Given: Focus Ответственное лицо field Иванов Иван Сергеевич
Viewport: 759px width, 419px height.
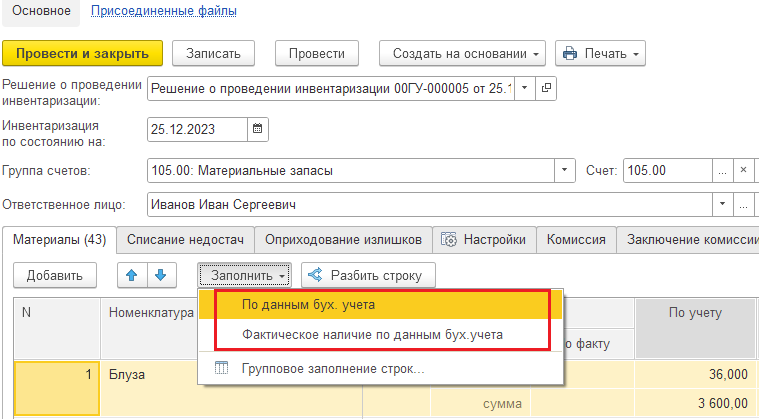Looking at the screenshot, I should (x=430, y=205).
